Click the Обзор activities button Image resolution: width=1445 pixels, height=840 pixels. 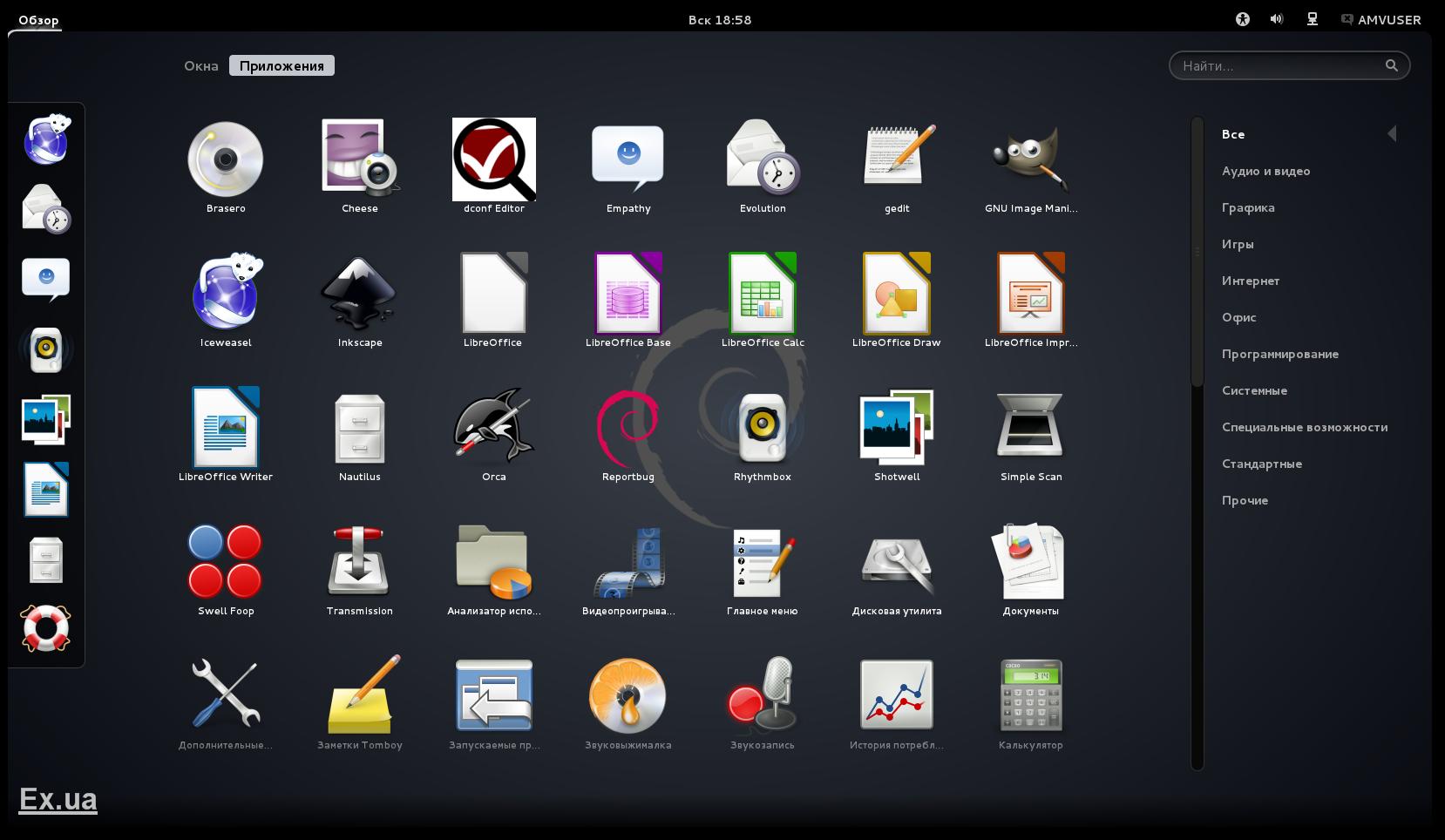(x=38, y=19)
